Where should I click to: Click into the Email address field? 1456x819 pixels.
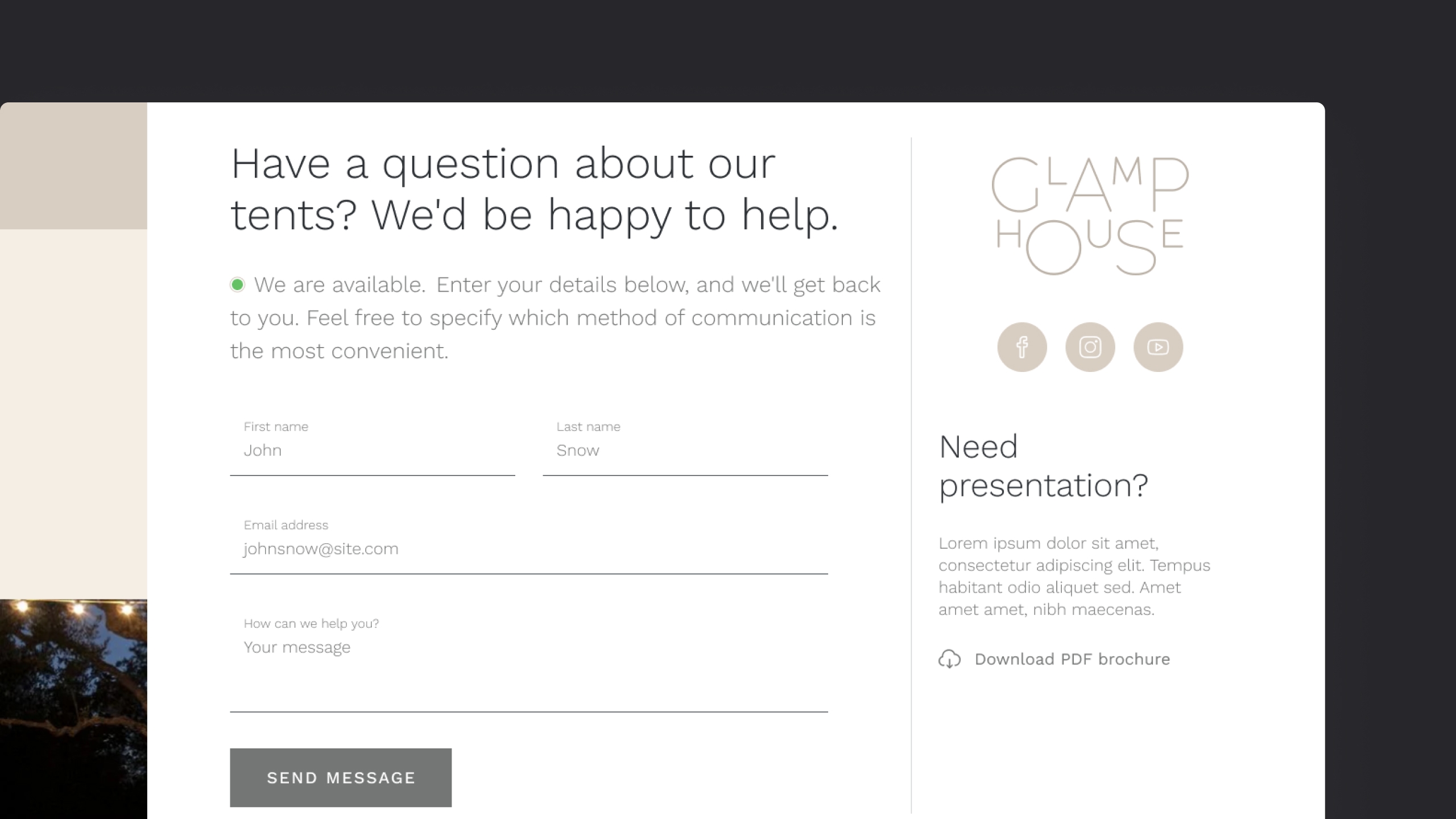(528, 549)
